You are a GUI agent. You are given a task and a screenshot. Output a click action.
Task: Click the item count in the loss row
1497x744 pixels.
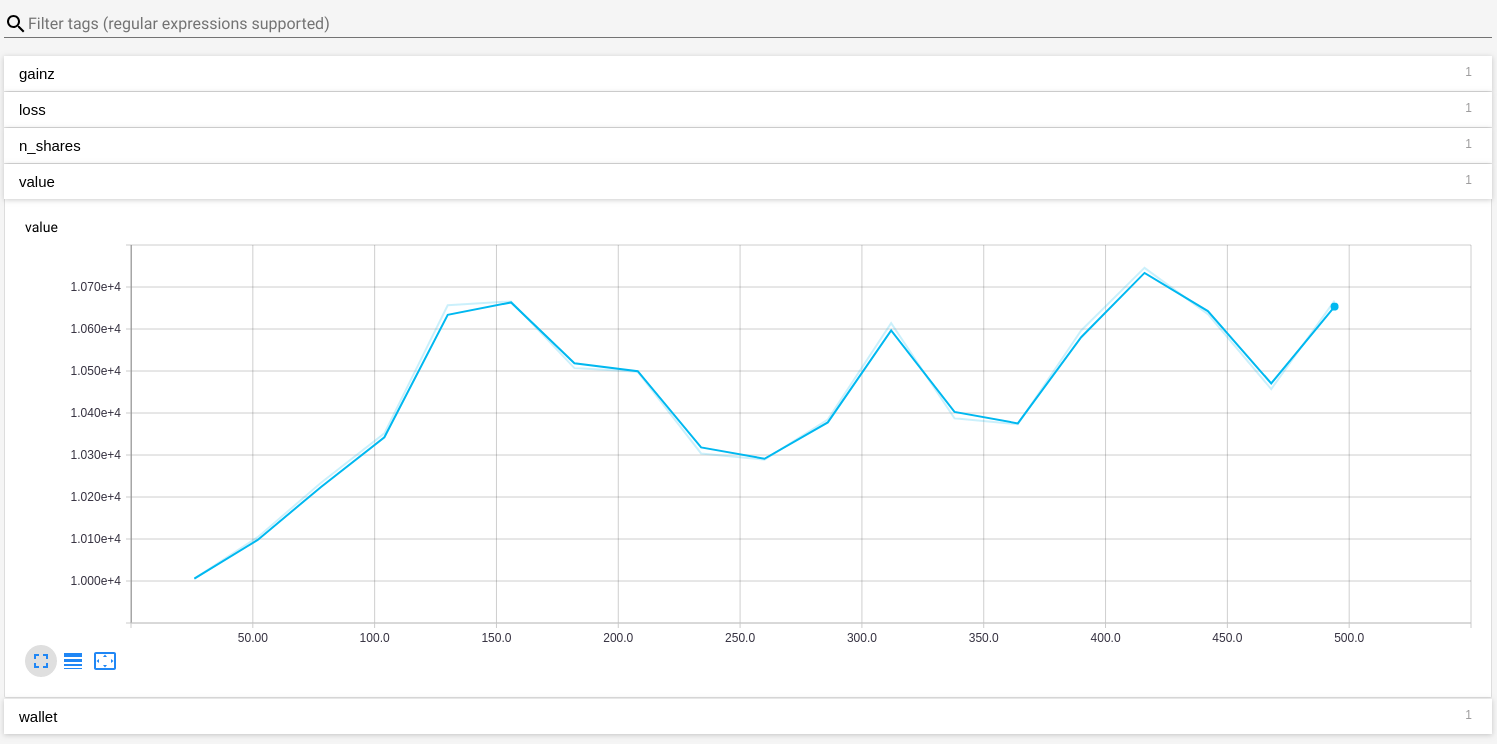pos(1468,108)
